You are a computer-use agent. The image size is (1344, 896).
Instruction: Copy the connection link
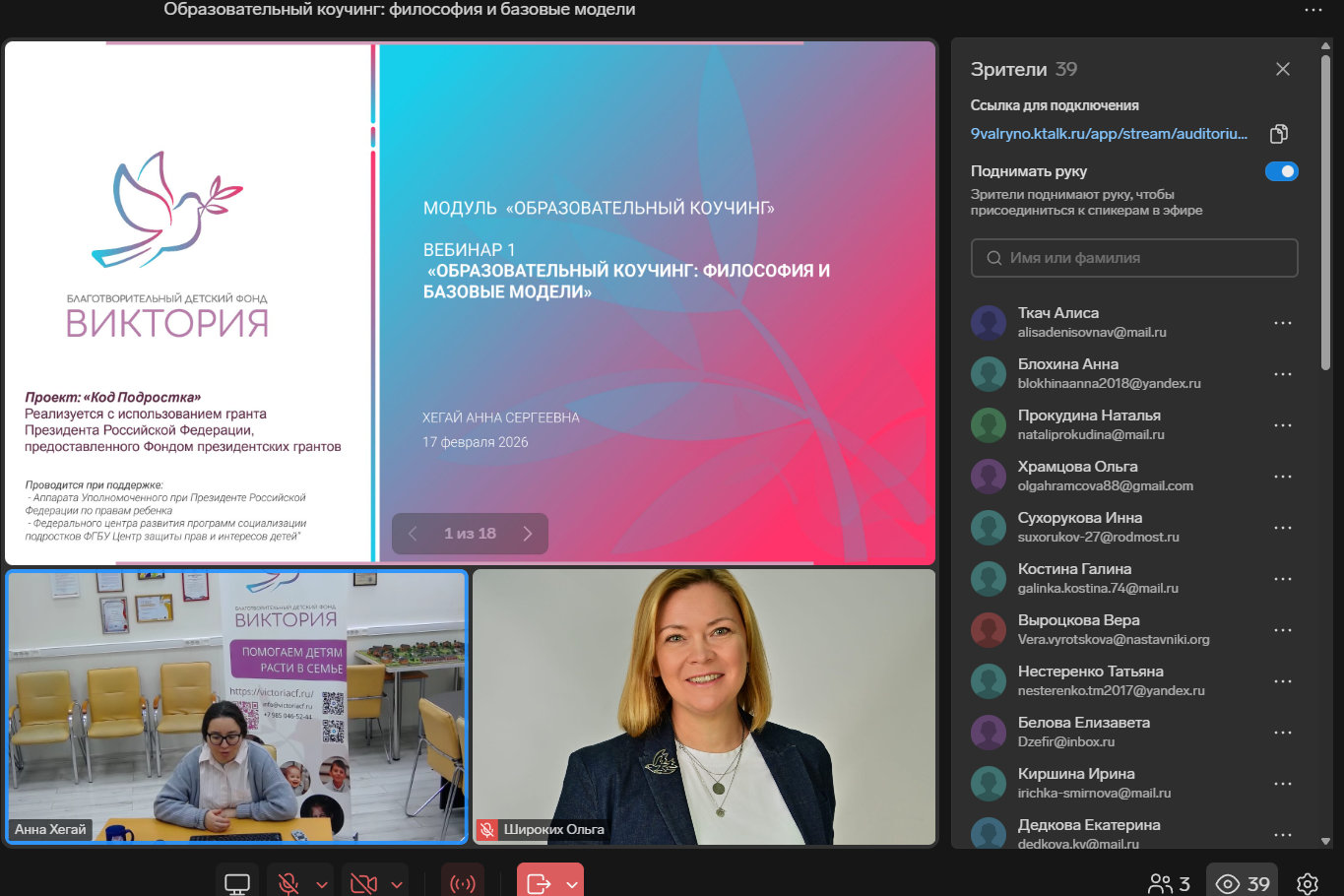(x=1279, y=134)
